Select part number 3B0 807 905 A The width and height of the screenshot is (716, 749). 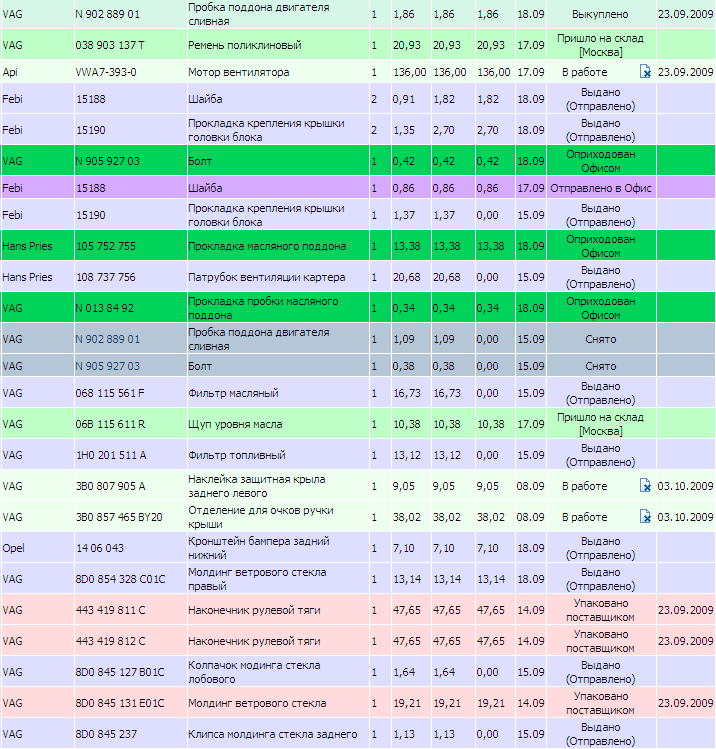tap(110, 486)
